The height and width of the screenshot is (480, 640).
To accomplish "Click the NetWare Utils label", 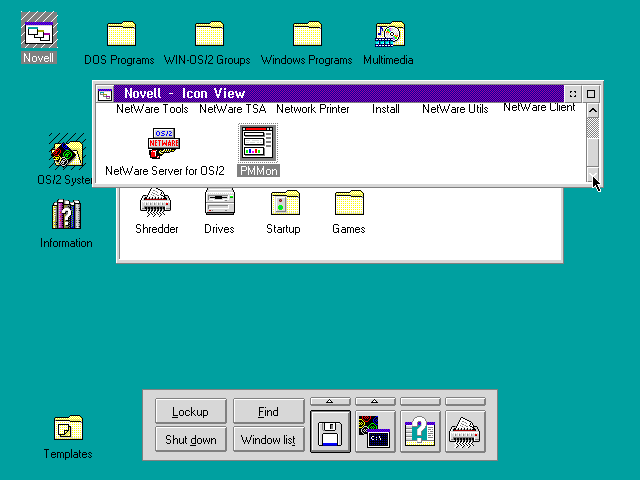I will (455, 109).
